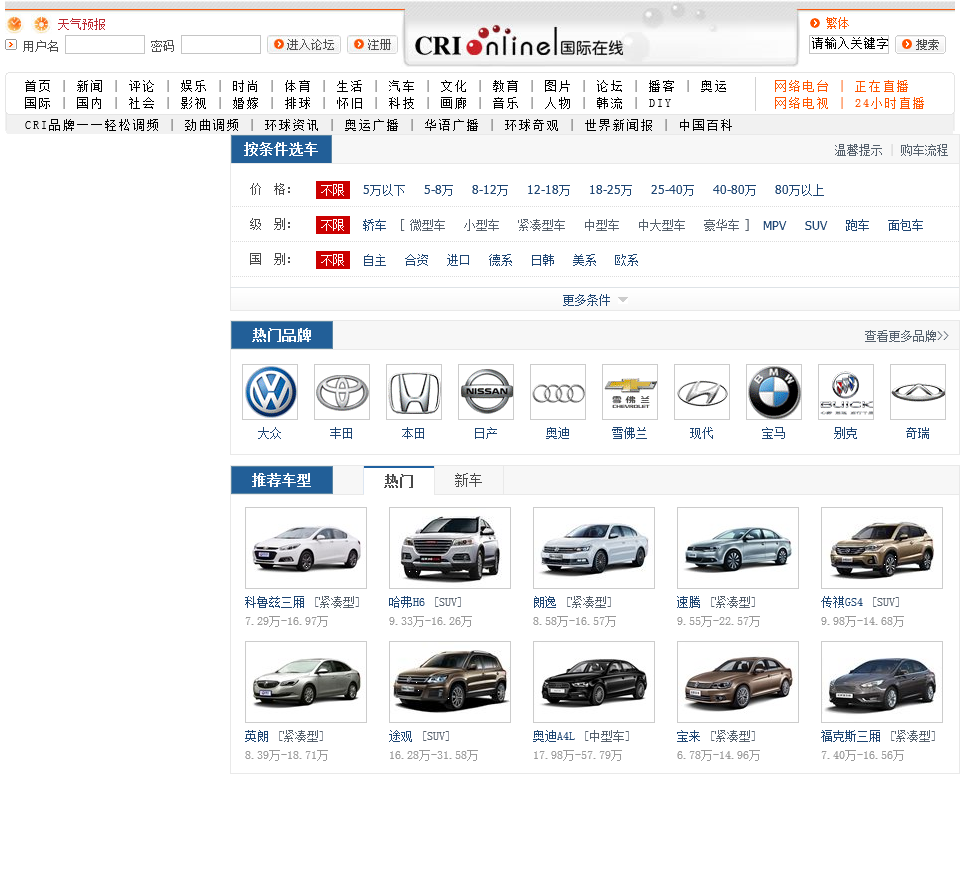The image size is (960, 873).
Task: Filter price by 12-18万
Action: coord(549,190)
